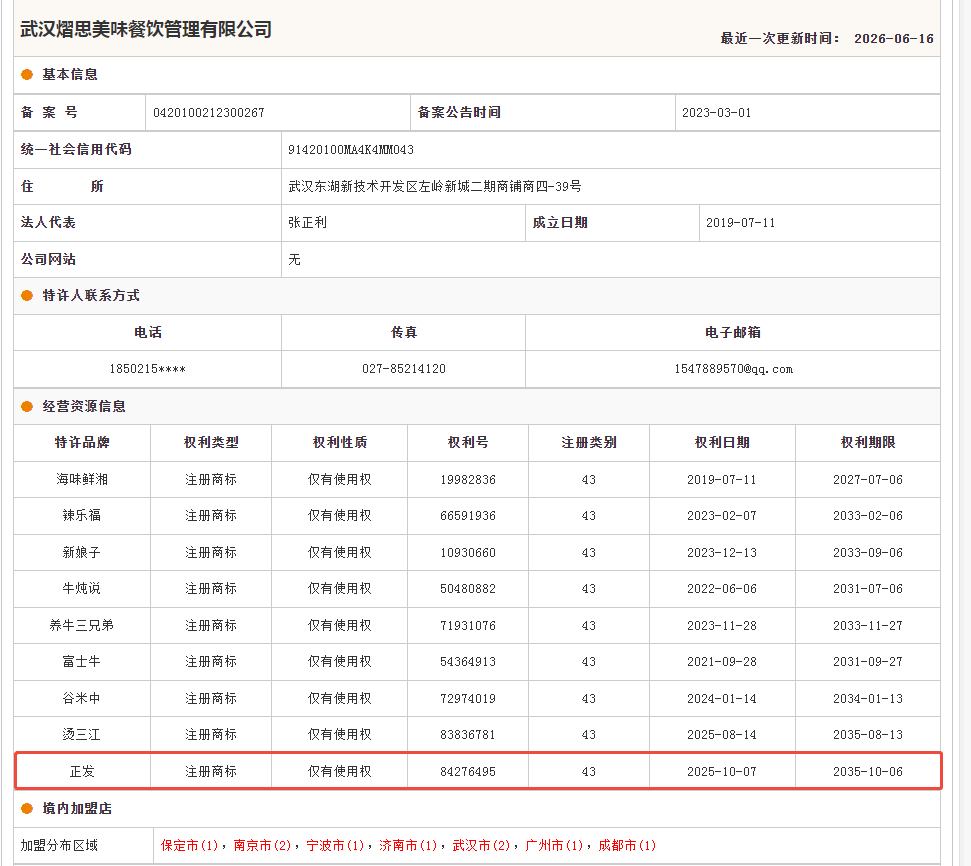Select record number 0420100212300267
The height and width of the screenshot is (866, 971).
pos(209,113)
